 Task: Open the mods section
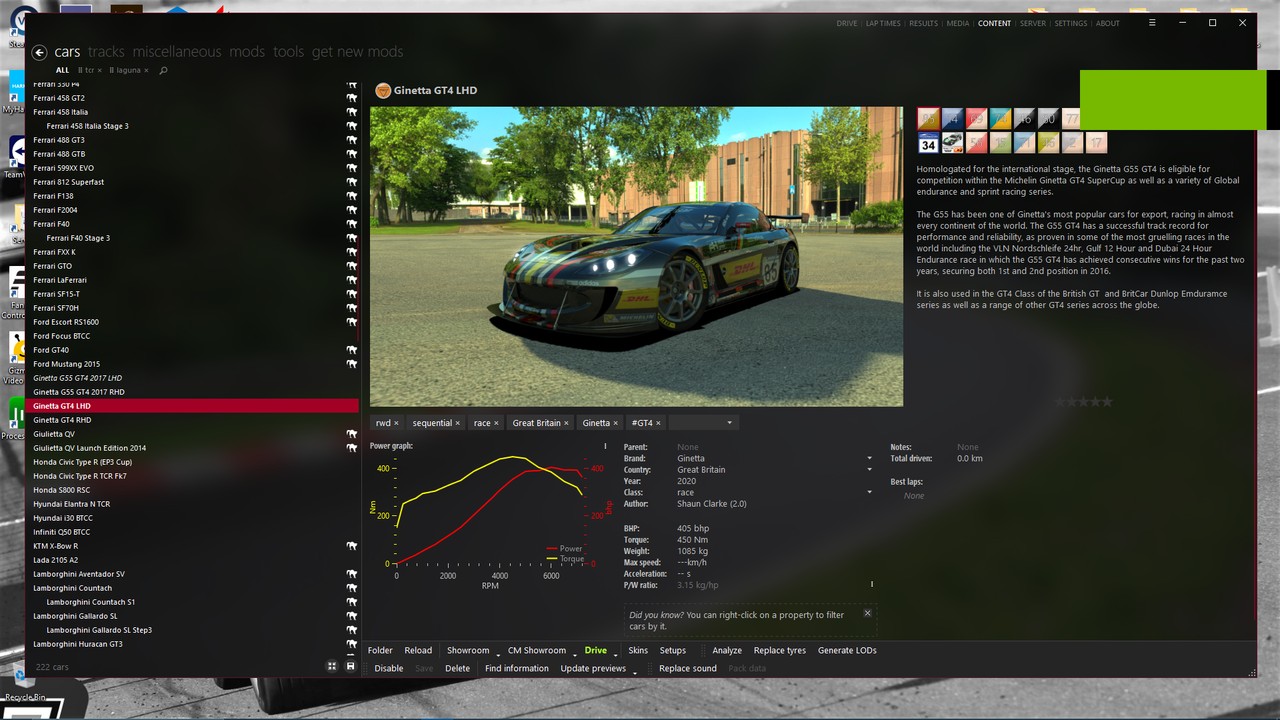(x=247, y=52)
